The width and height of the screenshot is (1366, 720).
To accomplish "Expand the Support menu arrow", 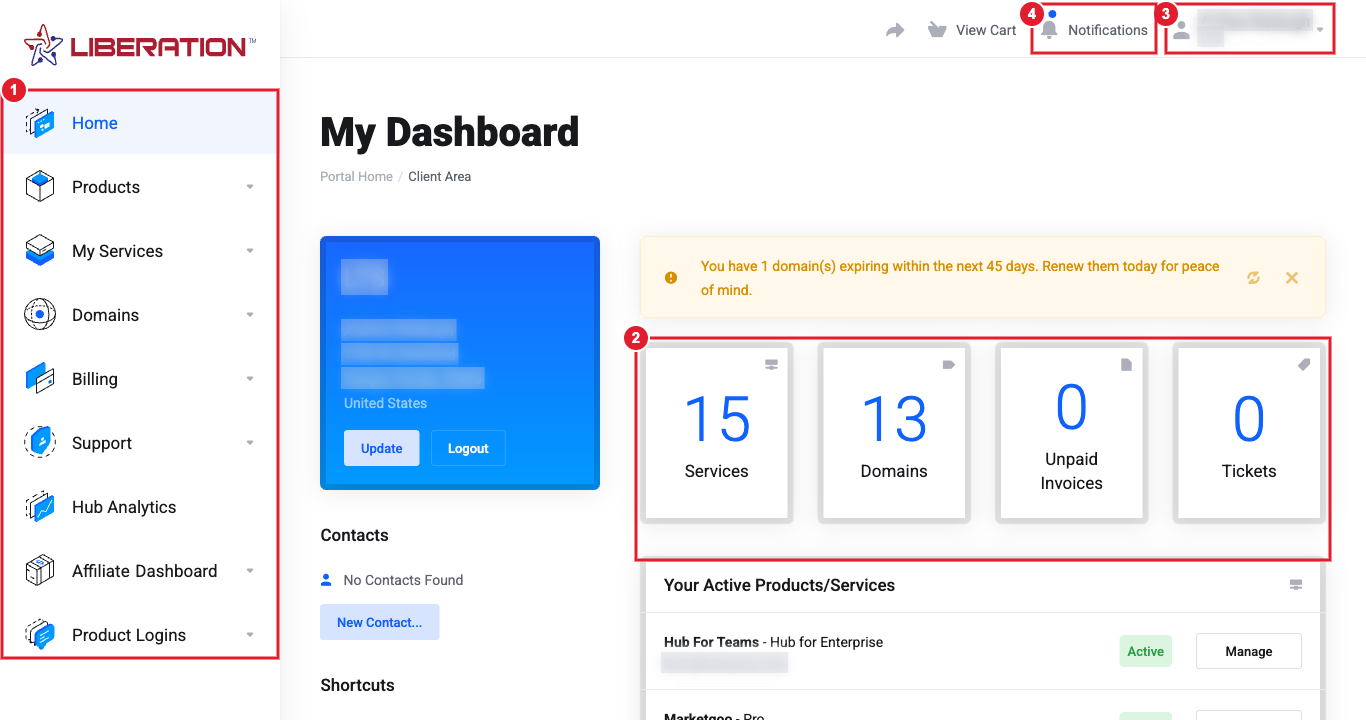I will point(250,443).
